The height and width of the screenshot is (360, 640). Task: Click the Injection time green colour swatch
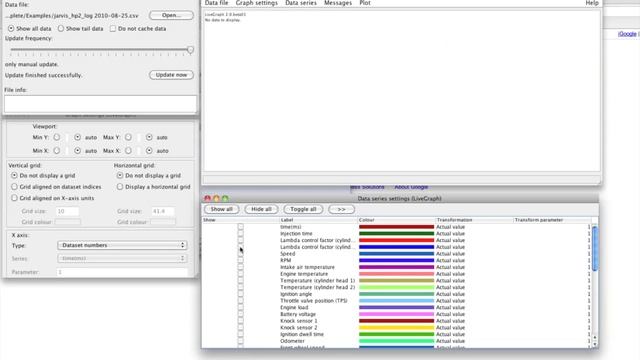point(396,233)
